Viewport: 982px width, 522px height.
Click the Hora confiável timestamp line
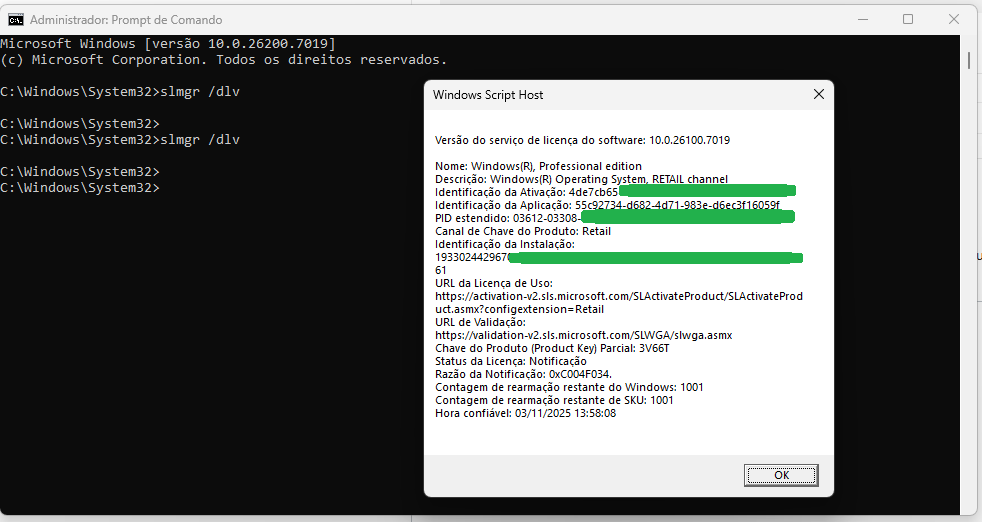tap(525, 413)
